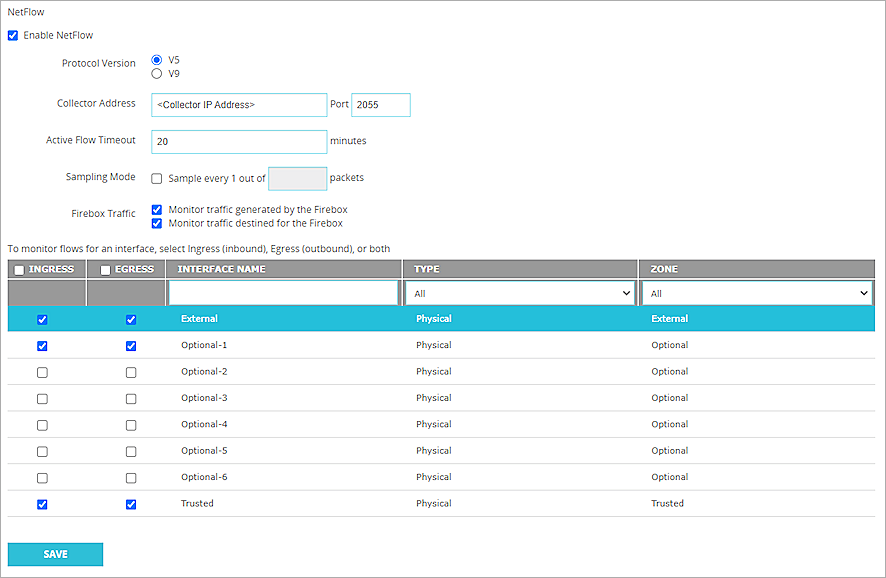Click the SAVE button
Screen dimensions: 886x578
[55, 554]
